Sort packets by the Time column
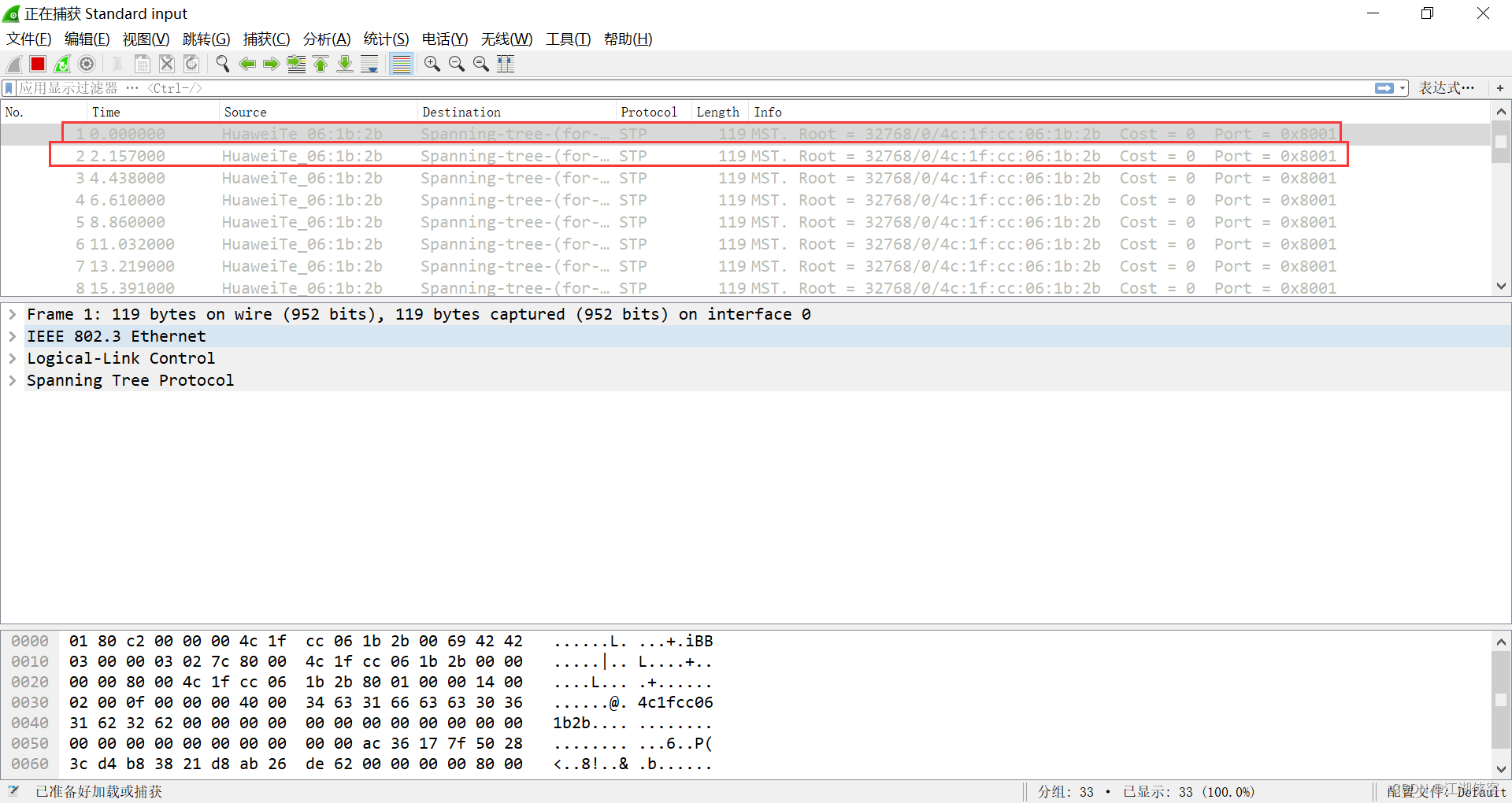Image resolution: width=1512 pixels, height=803 pixels. coord(153,112)
